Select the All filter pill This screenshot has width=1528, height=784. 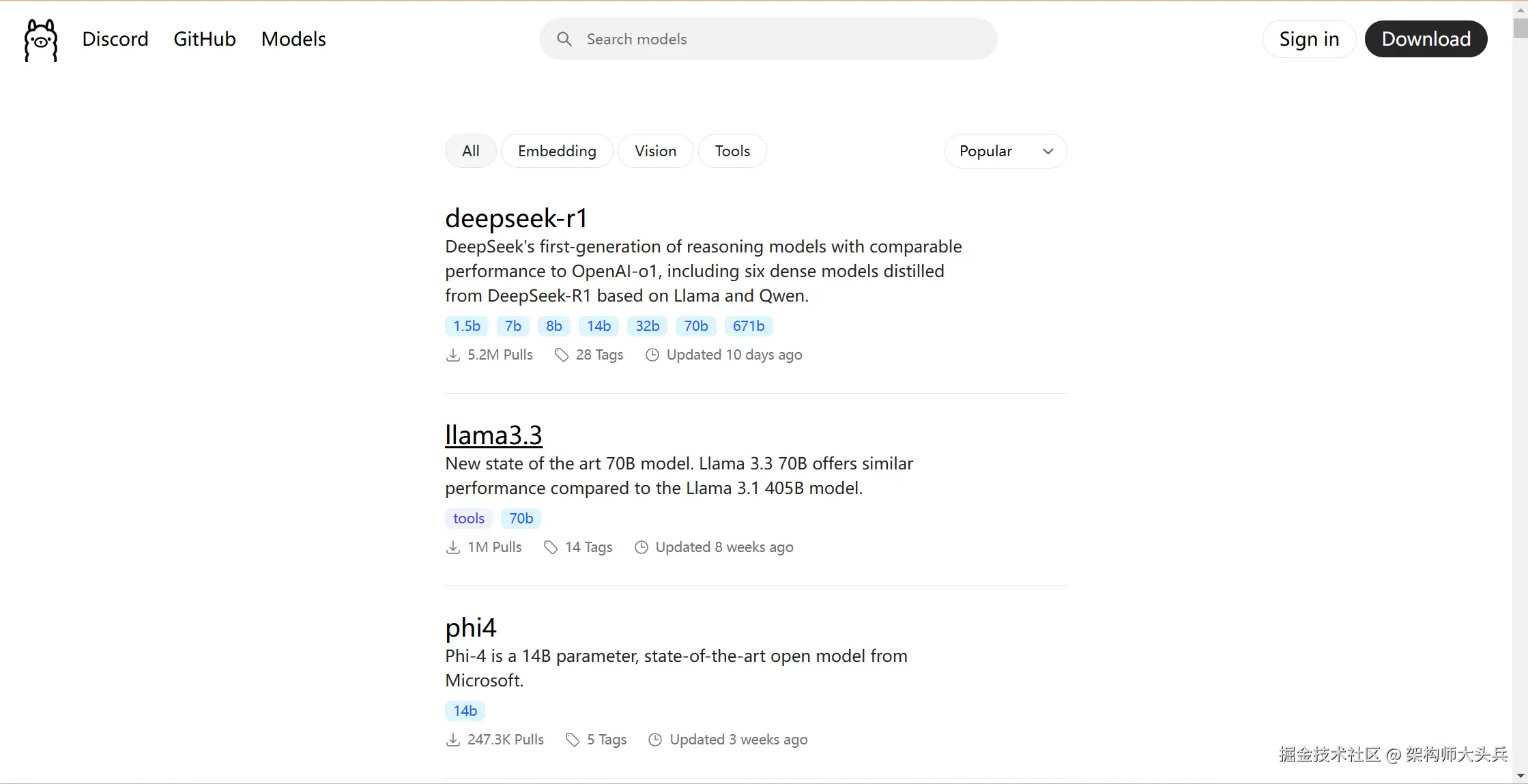tap(470, 151)
